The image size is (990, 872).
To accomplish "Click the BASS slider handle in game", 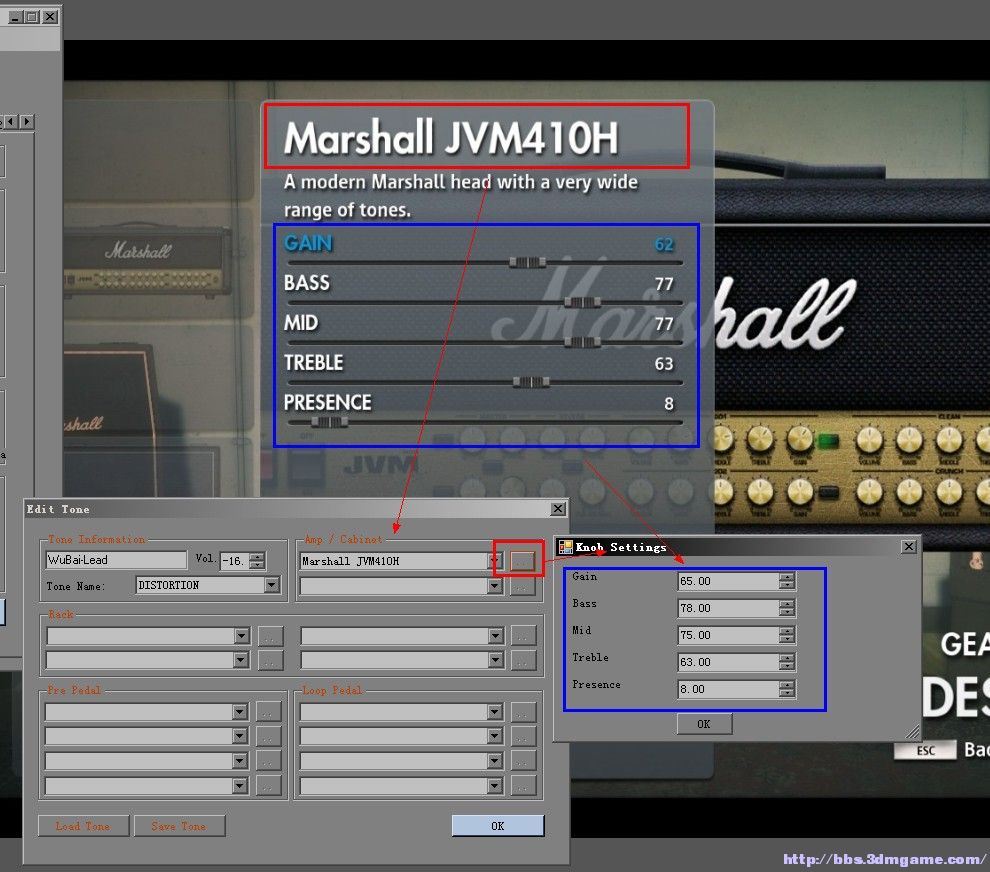I will click(x=582, y=302).
